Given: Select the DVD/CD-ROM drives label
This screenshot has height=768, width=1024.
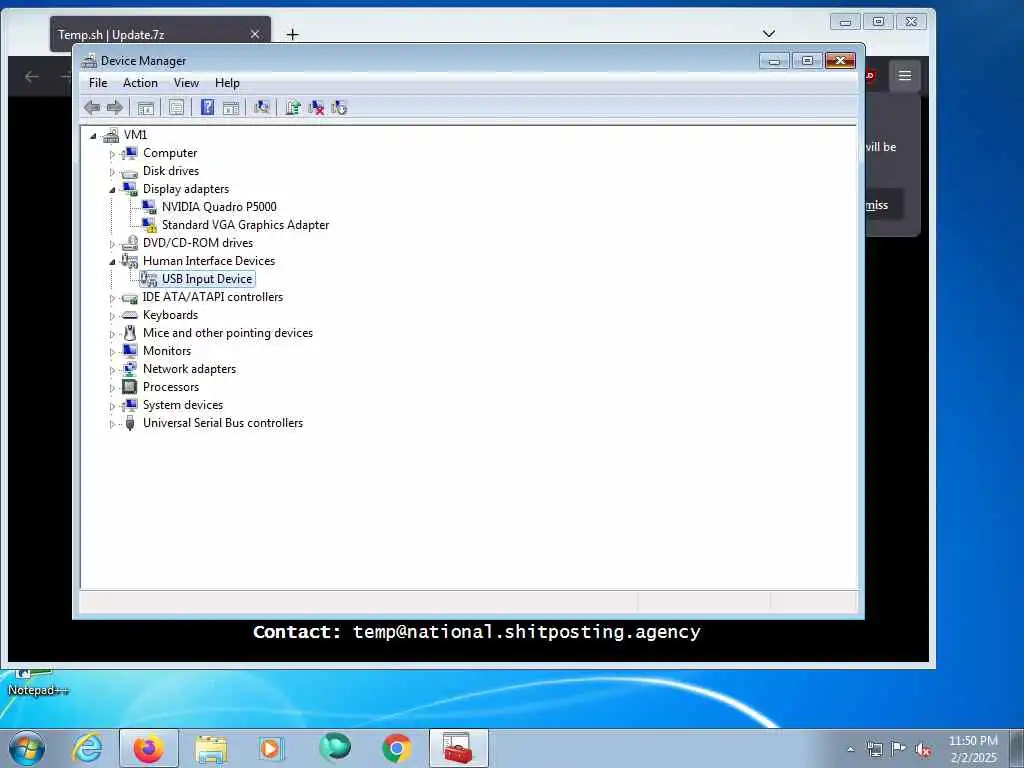Looking at the screenshot, I should (198, 243).
